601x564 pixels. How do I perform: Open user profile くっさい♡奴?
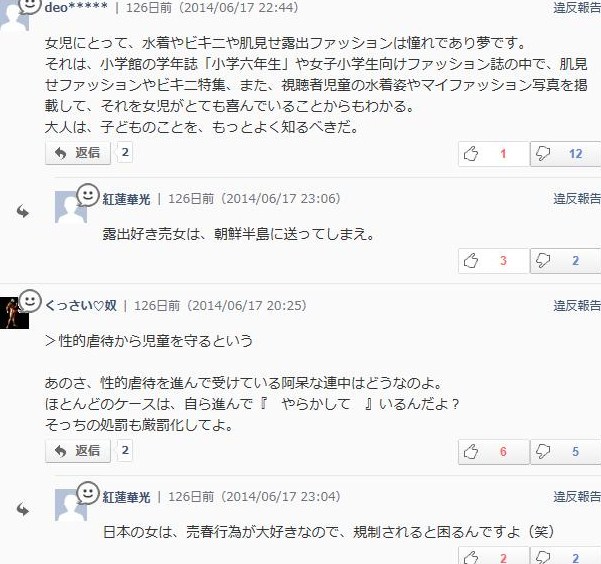pos(81,306)
